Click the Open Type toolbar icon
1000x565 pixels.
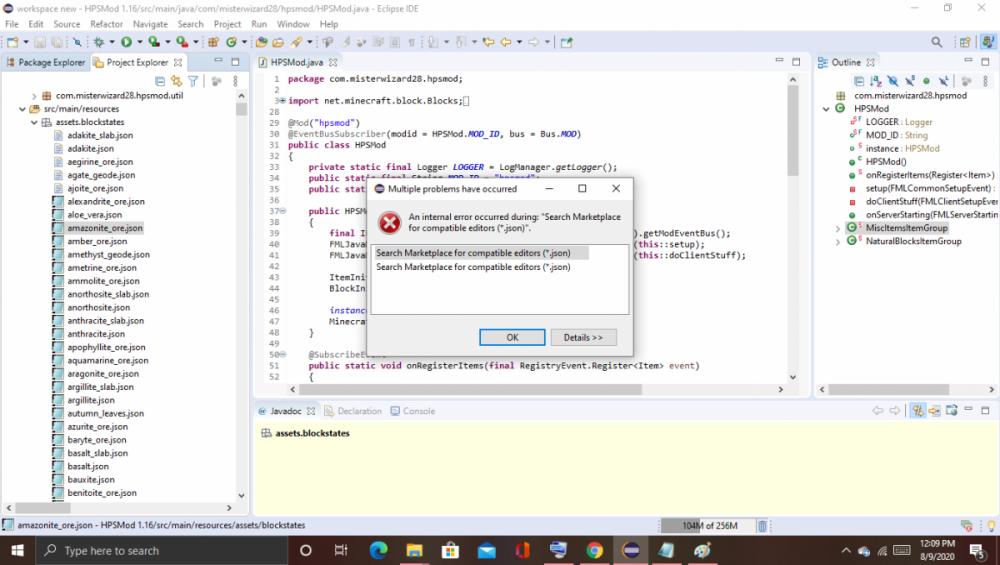click(x=261, y=42)
